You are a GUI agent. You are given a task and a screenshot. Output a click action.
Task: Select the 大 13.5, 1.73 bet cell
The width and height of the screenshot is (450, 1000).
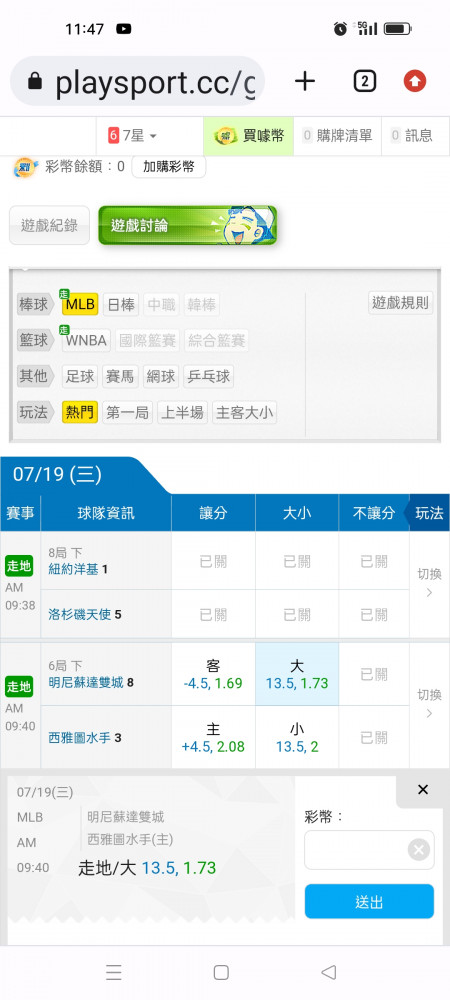297,674
